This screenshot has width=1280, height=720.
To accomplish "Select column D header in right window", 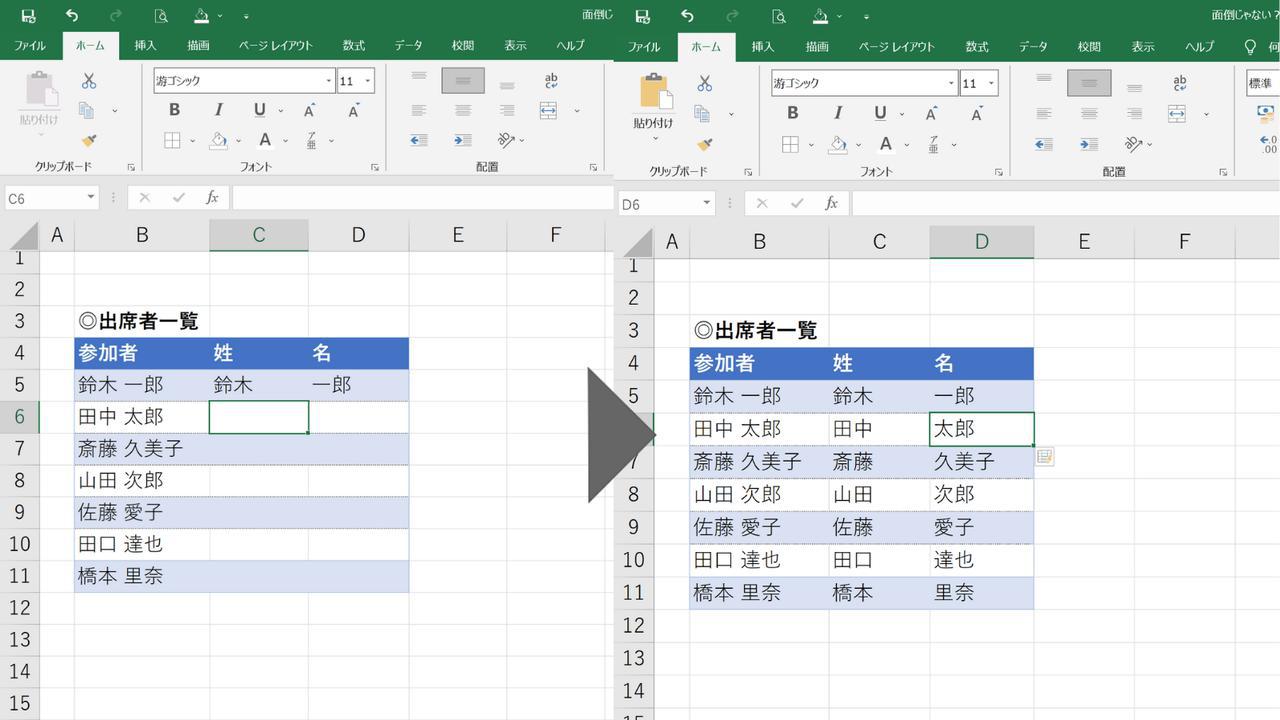I will tap(982, 241).
